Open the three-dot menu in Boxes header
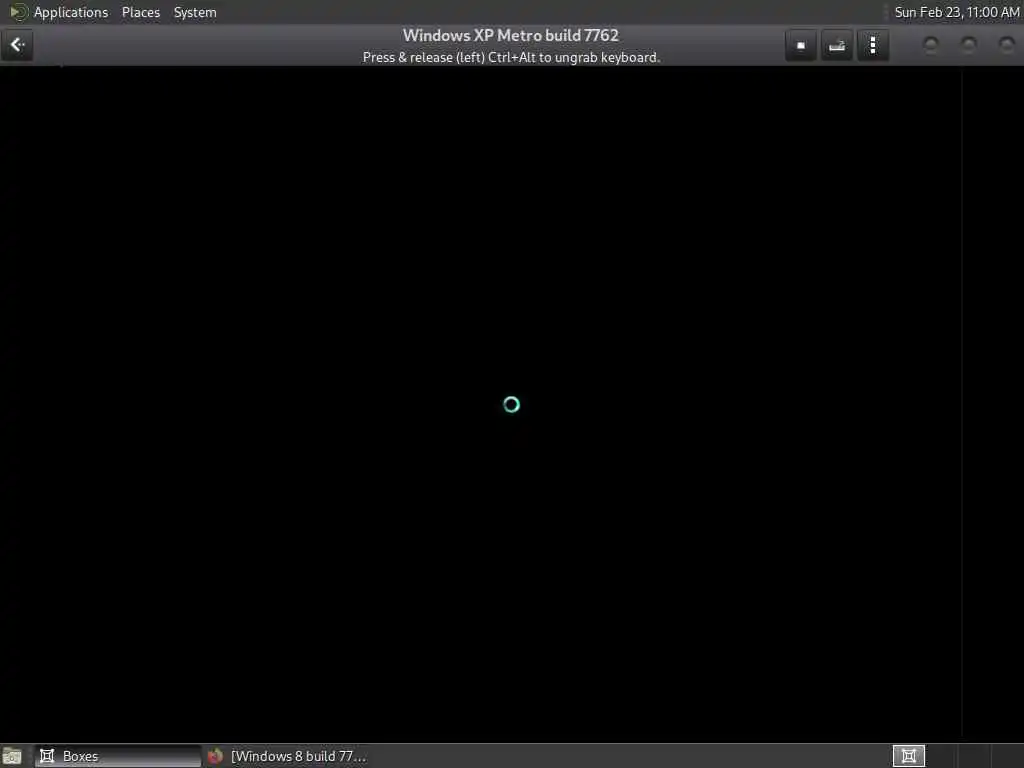1024x768 pixels. point(872,45)
